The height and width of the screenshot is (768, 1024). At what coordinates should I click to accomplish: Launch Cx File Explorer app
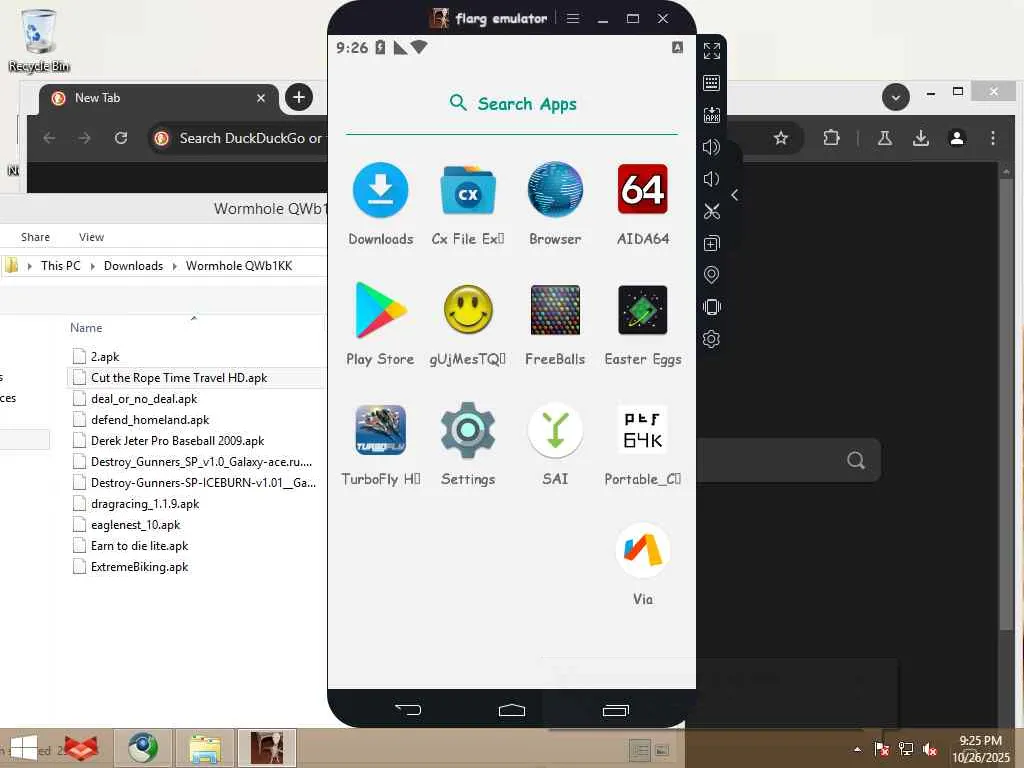(468, 190)
